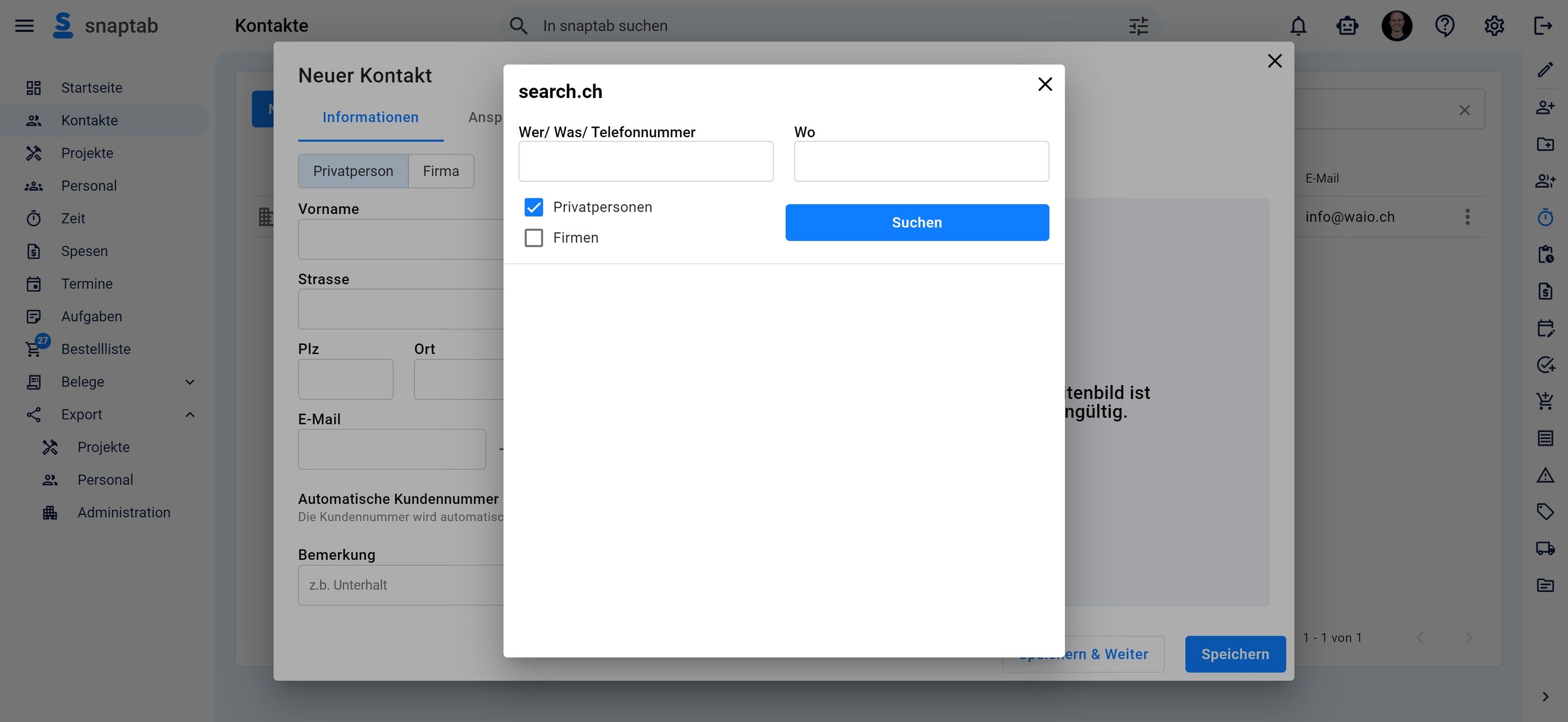Image resolution: width=1568 pixels, height=722 pixels.
Task: Open the robot assistant icon
Action: pyautogui.click(x=1347, y=26)
